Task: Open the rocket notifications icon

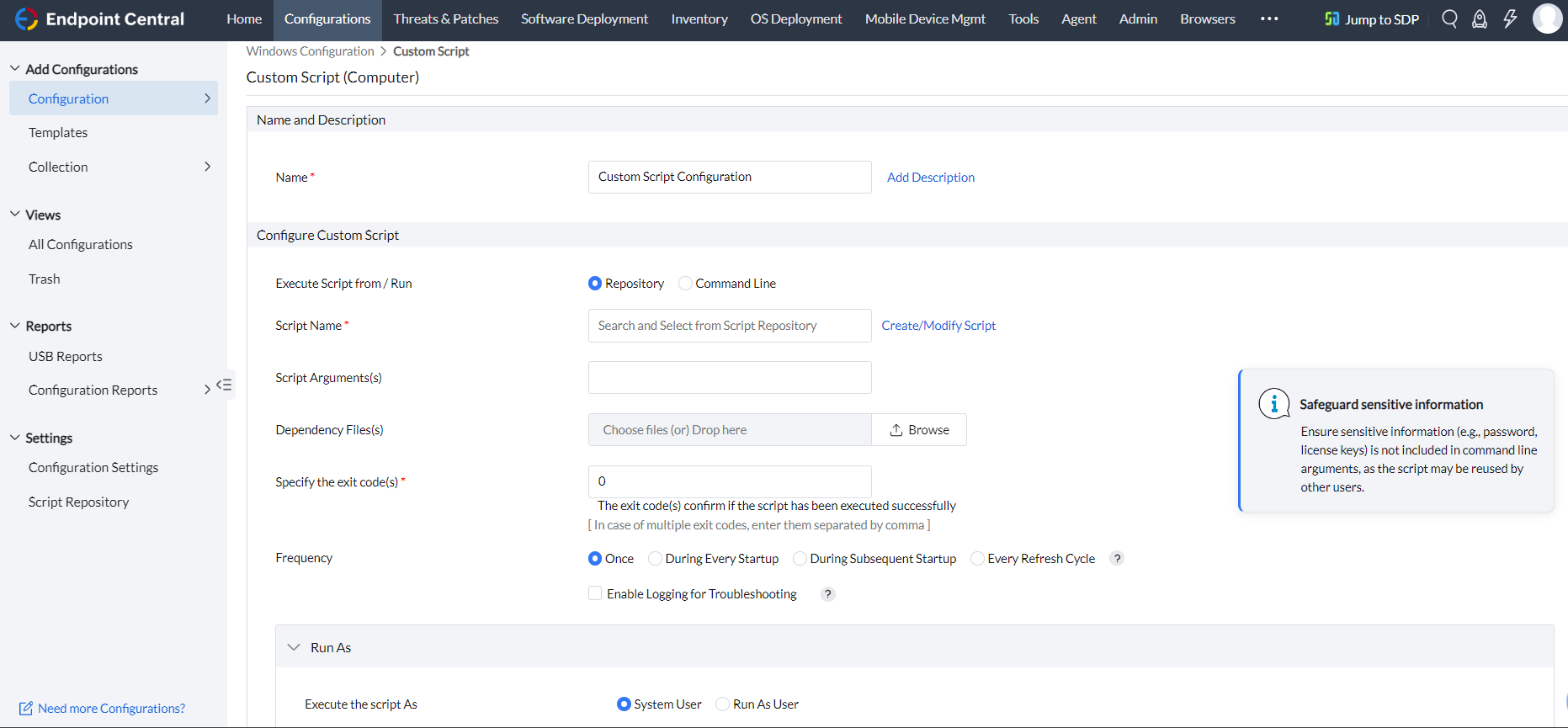Action: click(x=1479, y=19)
